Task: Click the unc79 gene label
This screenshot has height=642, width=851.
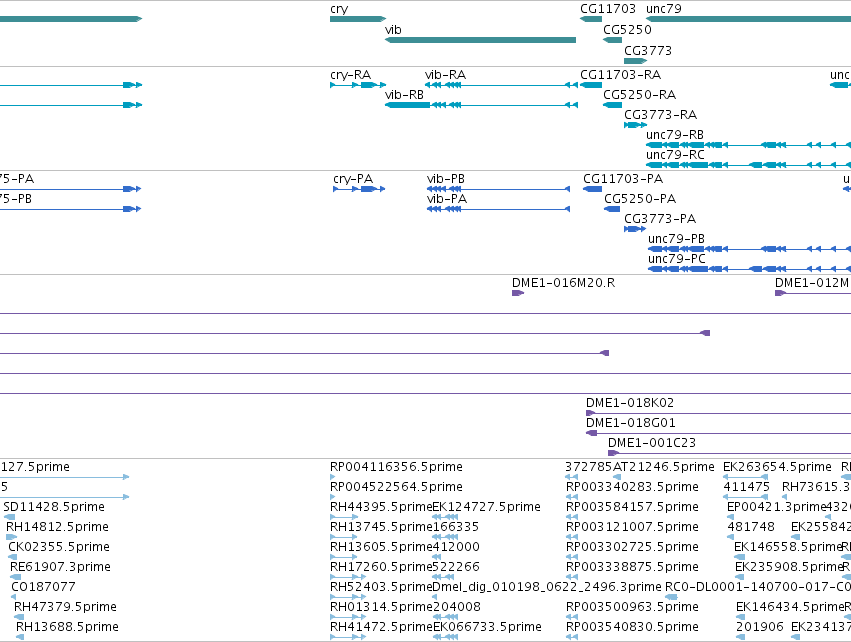Action: click(663, 9)
